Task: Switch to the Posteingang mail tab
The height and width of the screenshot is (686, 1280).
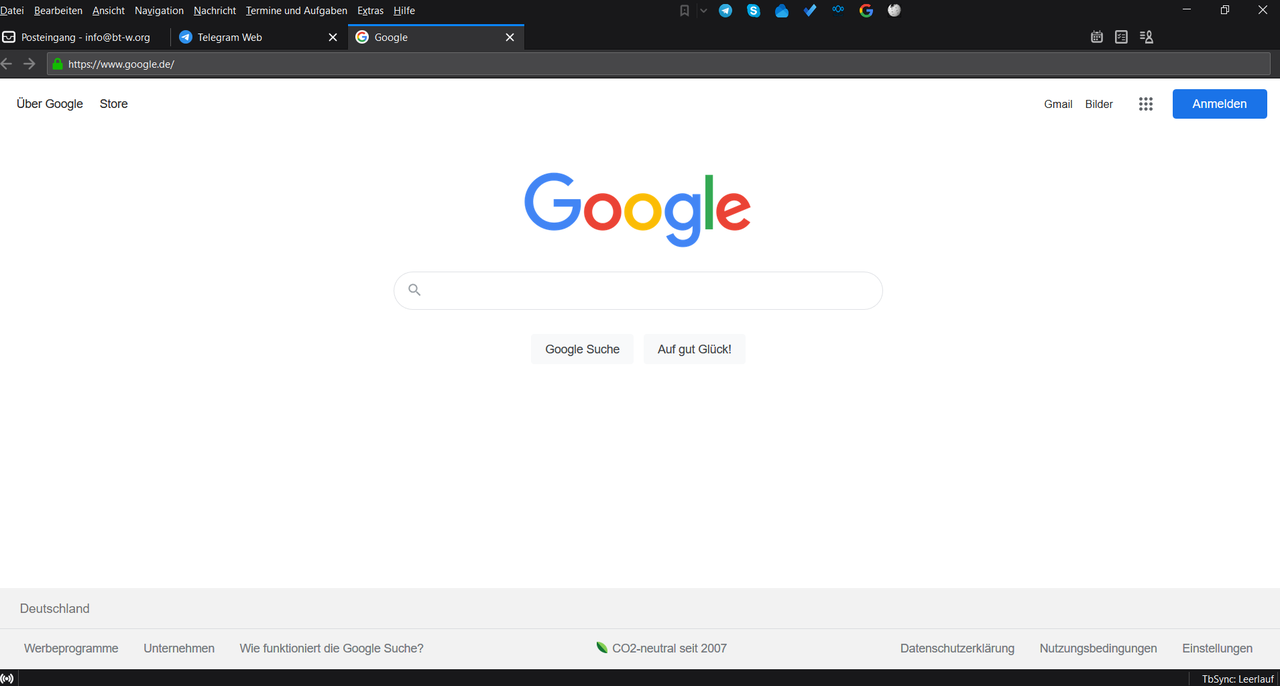Action: click(x=85, y=37)
